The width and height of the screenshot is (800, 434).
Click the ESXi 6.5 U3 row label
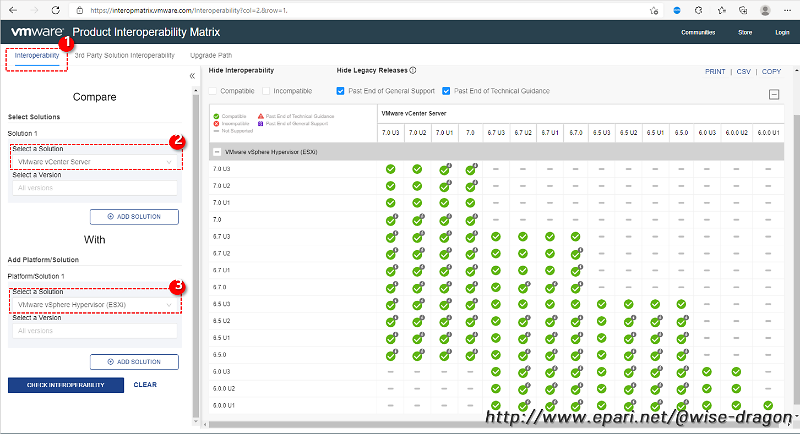click(221, 304)
